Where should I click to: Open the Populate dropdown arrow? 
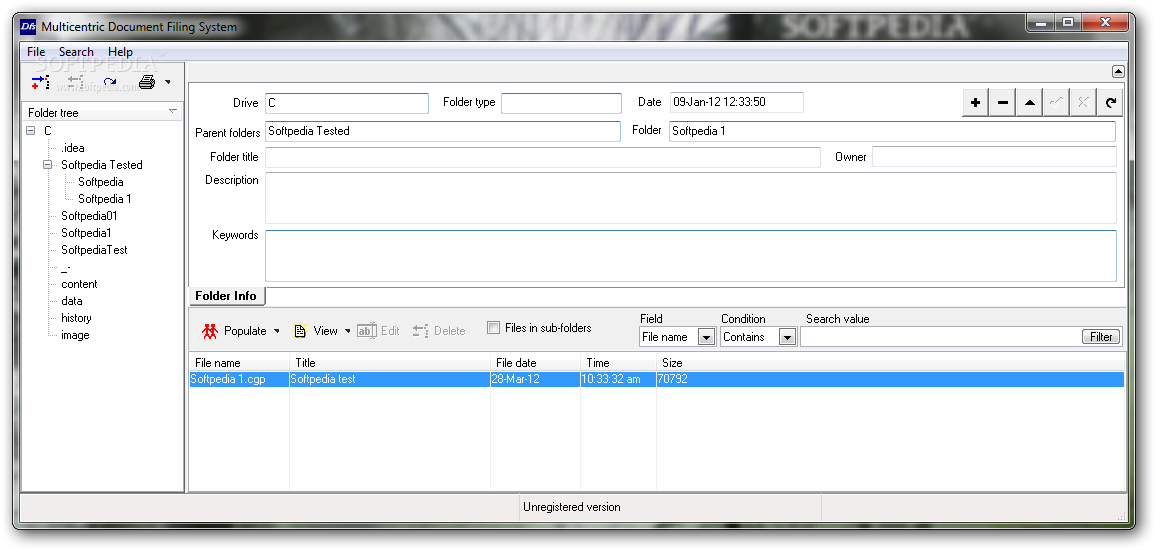(276, 331)
